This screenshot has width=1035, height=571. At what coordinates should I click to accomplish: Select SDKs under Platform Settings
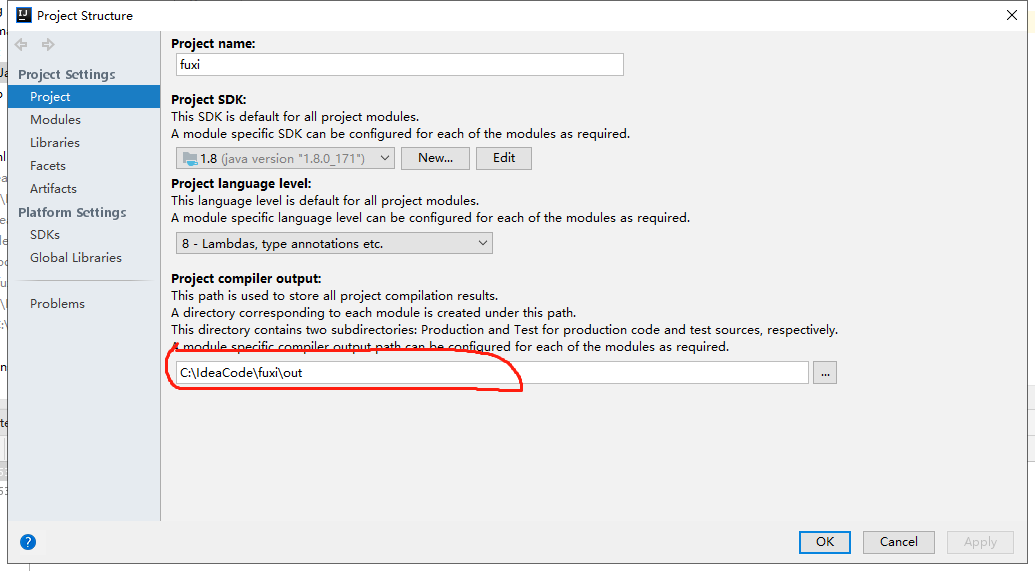coord(45,234)
